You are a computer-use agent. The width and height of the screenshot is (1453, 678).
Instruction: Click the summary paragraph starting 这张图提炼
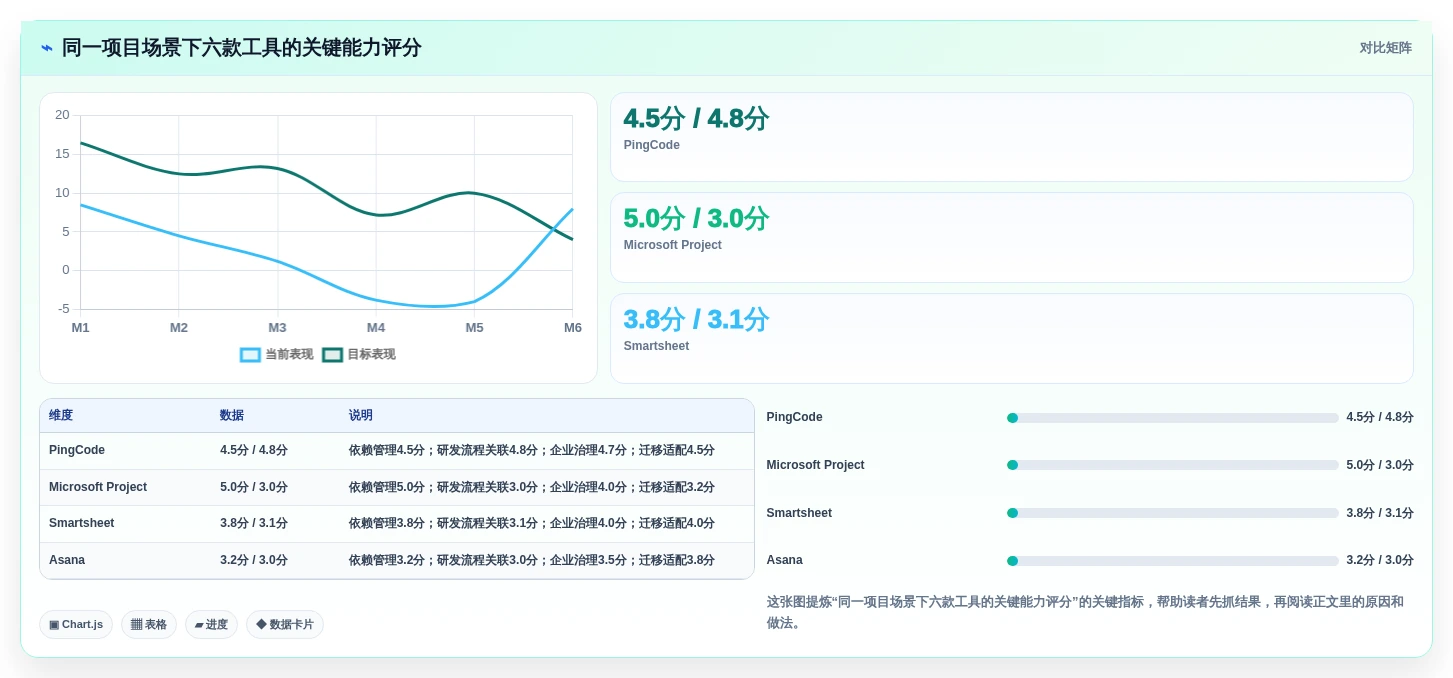click(1088, 612)
